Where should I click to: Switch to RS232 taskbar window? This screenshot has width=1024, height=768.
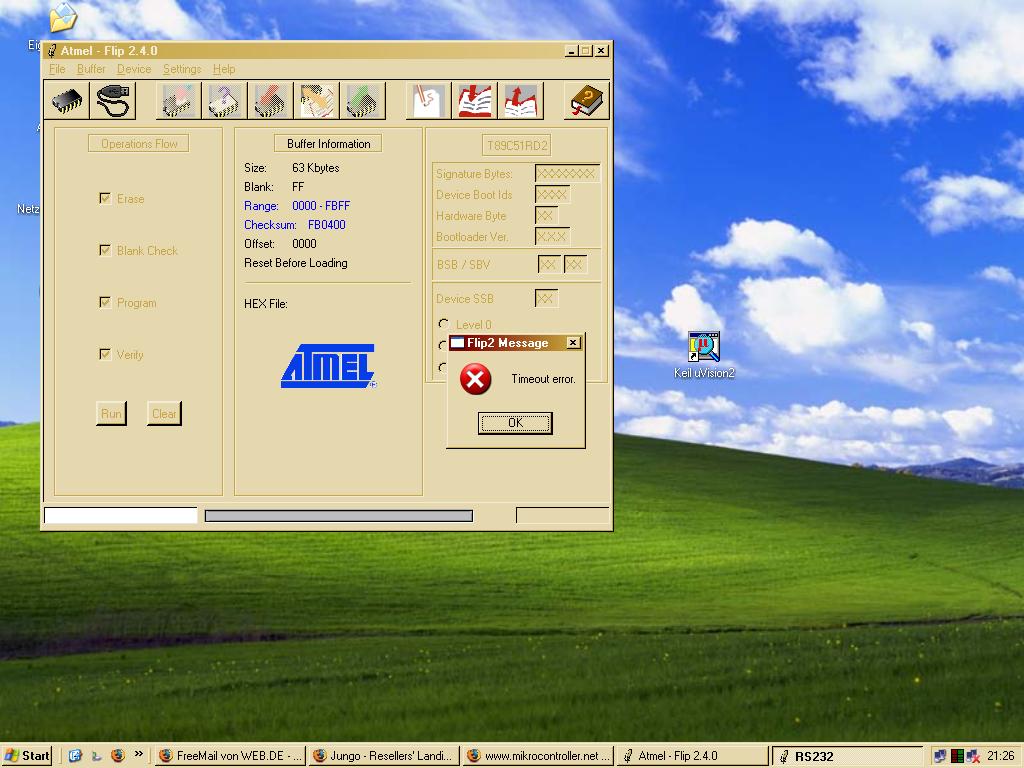(847, 756)
